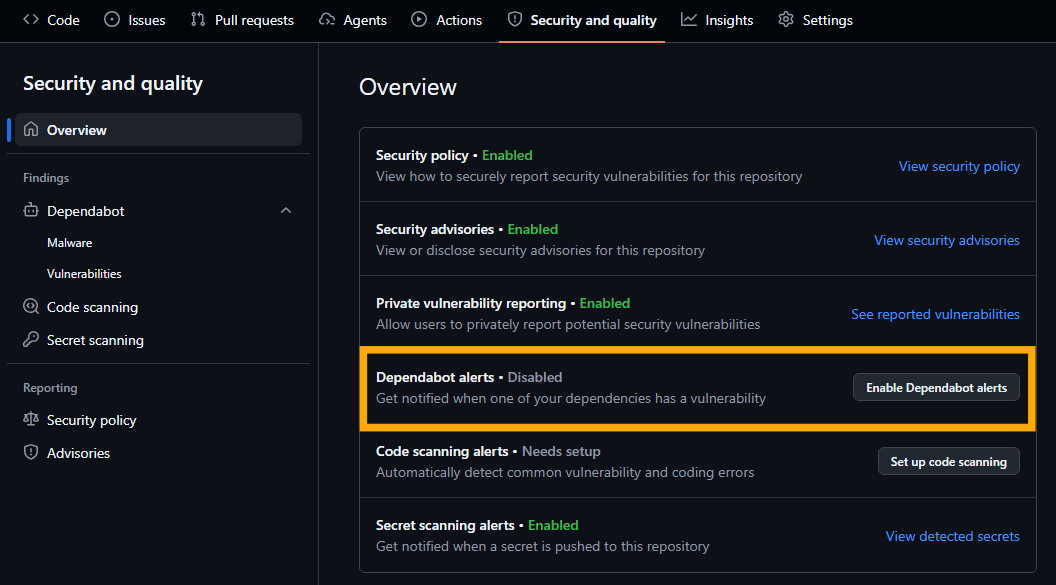Click the Agents icon in top navigation
The width and height of the screenshot is (1056, 585).
(x=327, y=20)
